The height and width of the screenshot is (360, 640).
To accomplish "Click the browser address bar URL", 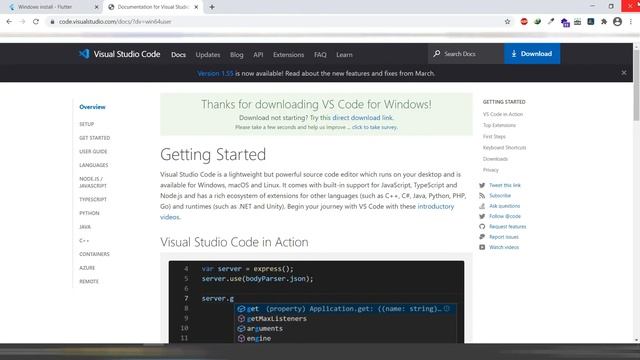I will coord(115,22).
